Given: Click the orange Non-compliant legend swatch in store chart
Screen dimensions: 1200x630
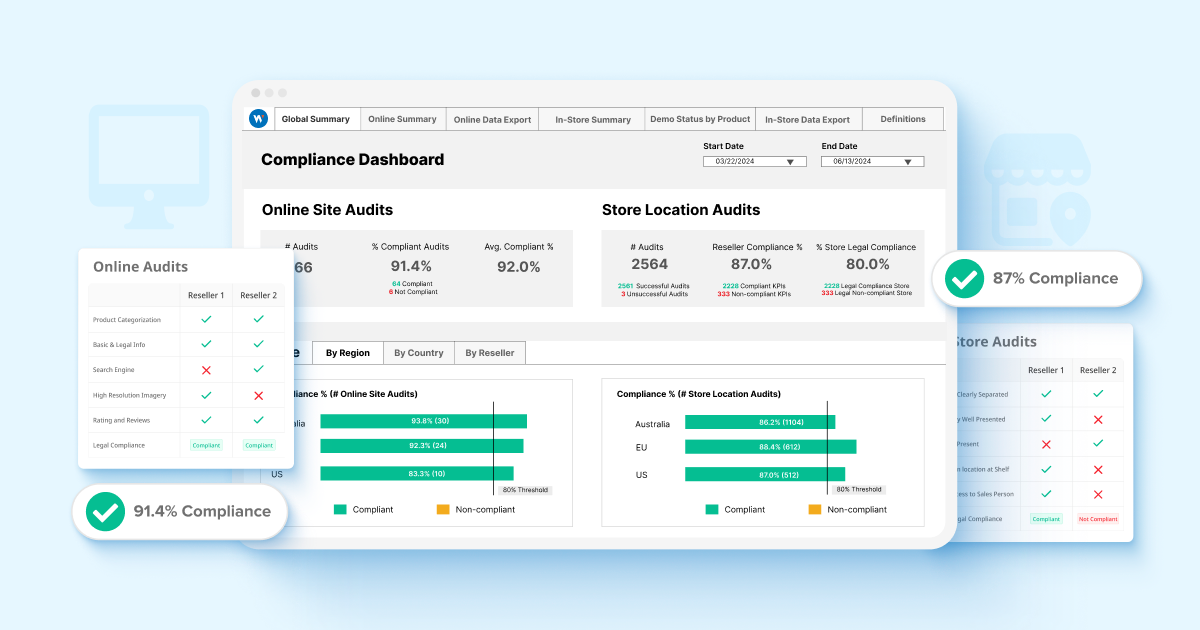Looking at the screenshot, I should click(814, 509).
